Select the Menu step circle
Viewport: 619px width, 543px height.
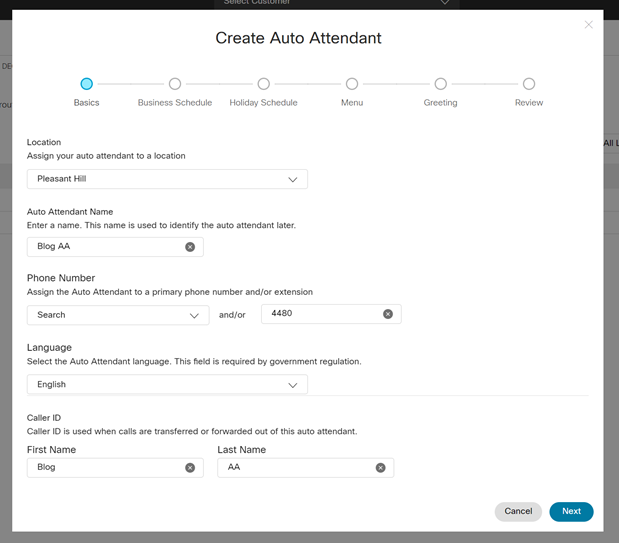pos(352,84)
